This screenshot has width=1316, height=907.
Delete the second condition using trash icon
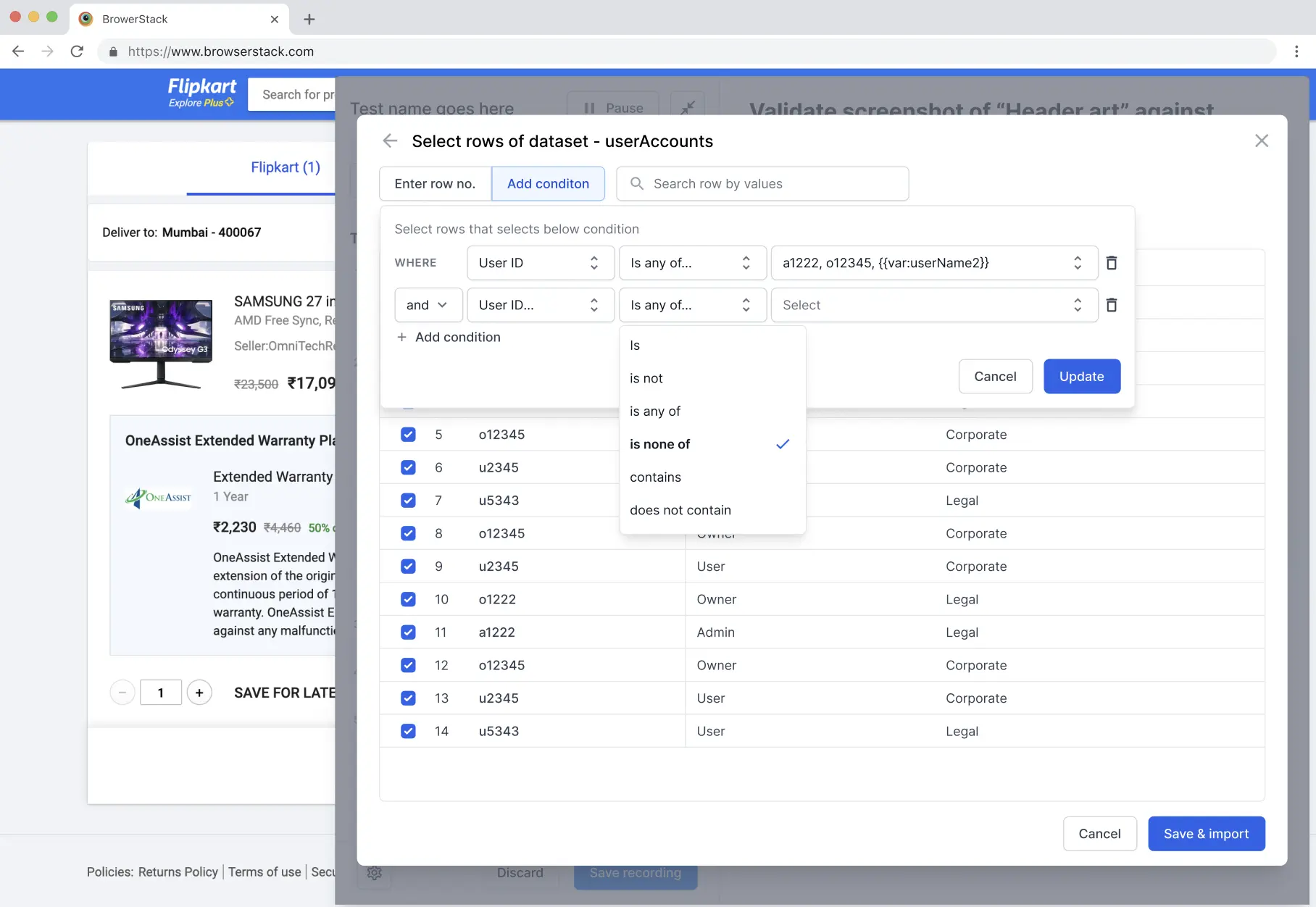1112,305
